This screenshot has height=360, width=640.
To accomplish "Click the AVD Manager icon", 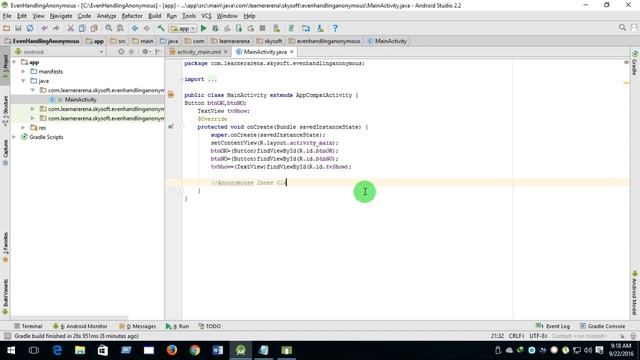I will point(277,28).
